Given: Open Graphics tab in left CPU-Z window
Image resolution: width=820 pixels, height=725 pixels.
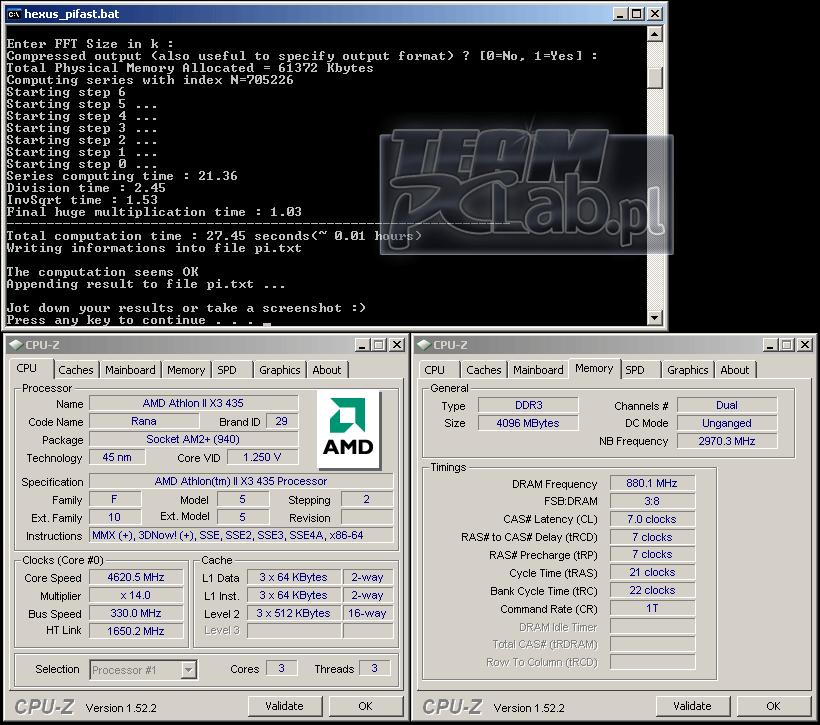Looking at the screenshot, I should click(280, 370).
